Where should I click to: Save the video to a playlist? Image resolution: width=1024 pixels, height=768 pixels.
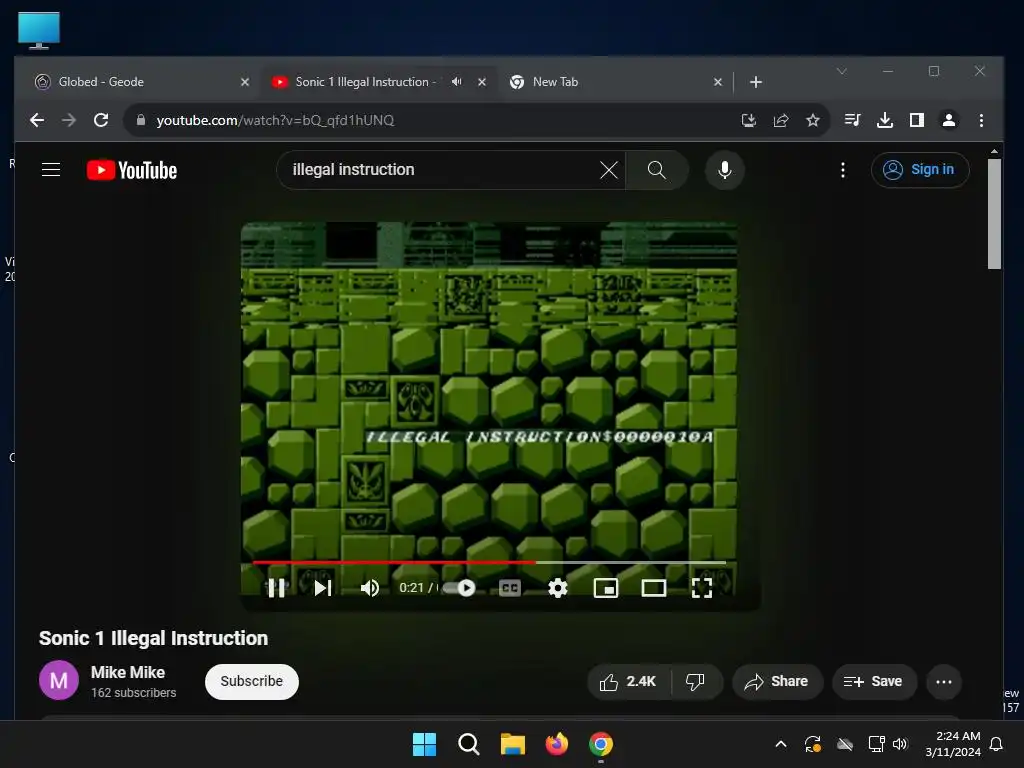[874, 681]
